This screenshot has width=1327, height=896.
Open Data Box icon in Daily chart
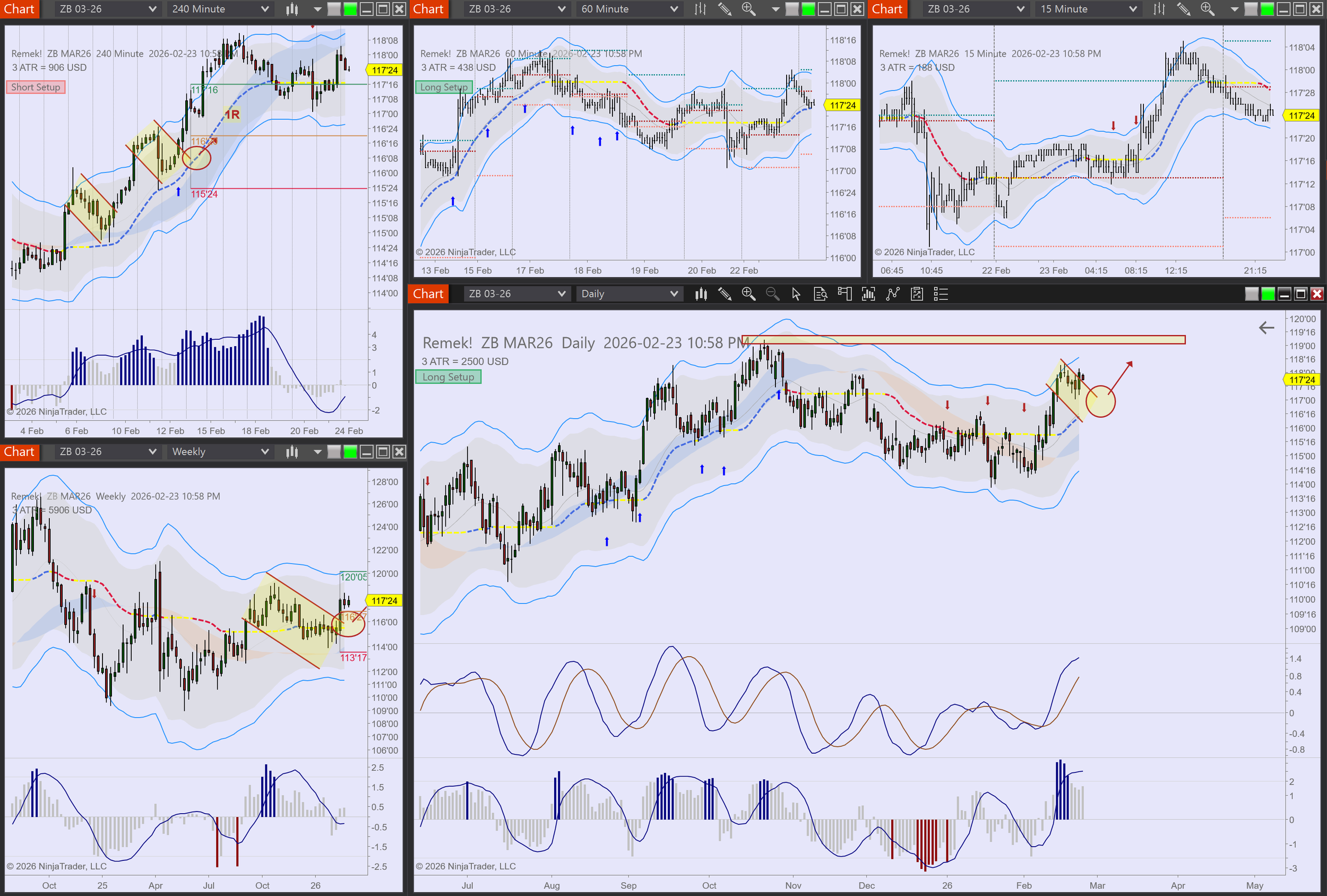tap(820, 294)
